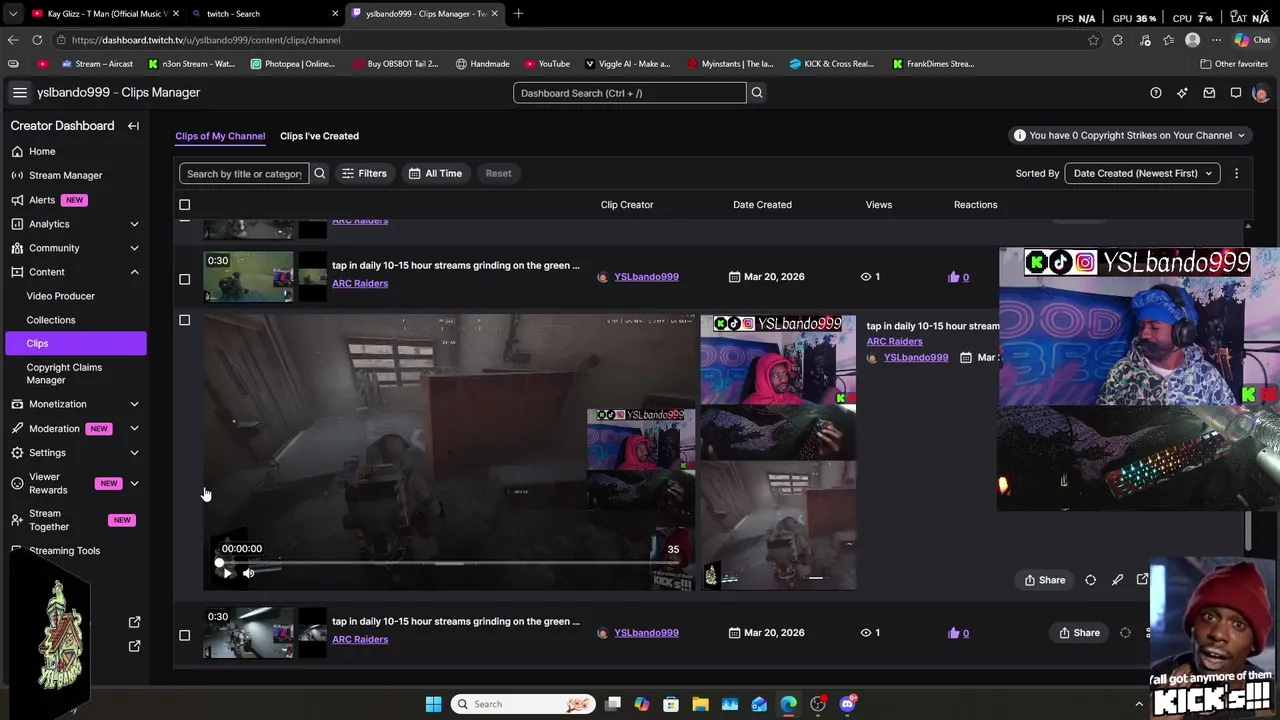Click Share on the expanded clip
1280x720 pixels.
(1044, 580)
